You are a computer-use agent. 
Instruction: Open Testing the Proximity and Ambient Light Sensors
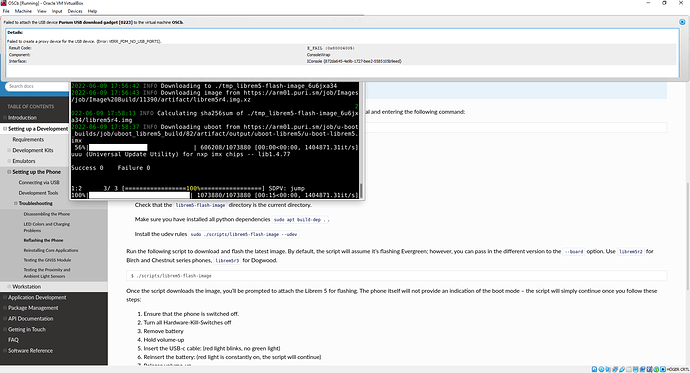coord(47,273)
